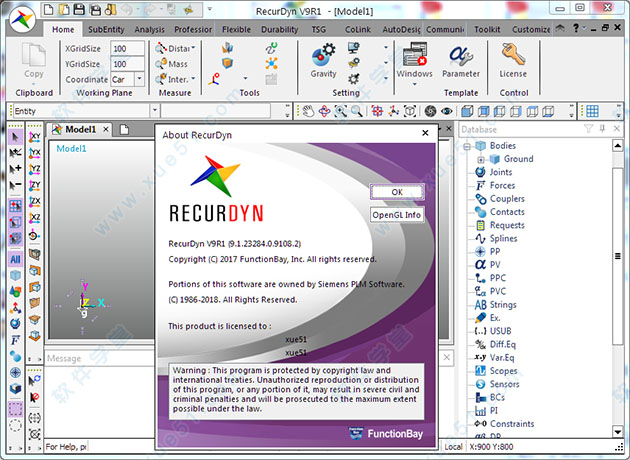Open the Gravity setting
The image size is (630, 460).
[323, 60]
